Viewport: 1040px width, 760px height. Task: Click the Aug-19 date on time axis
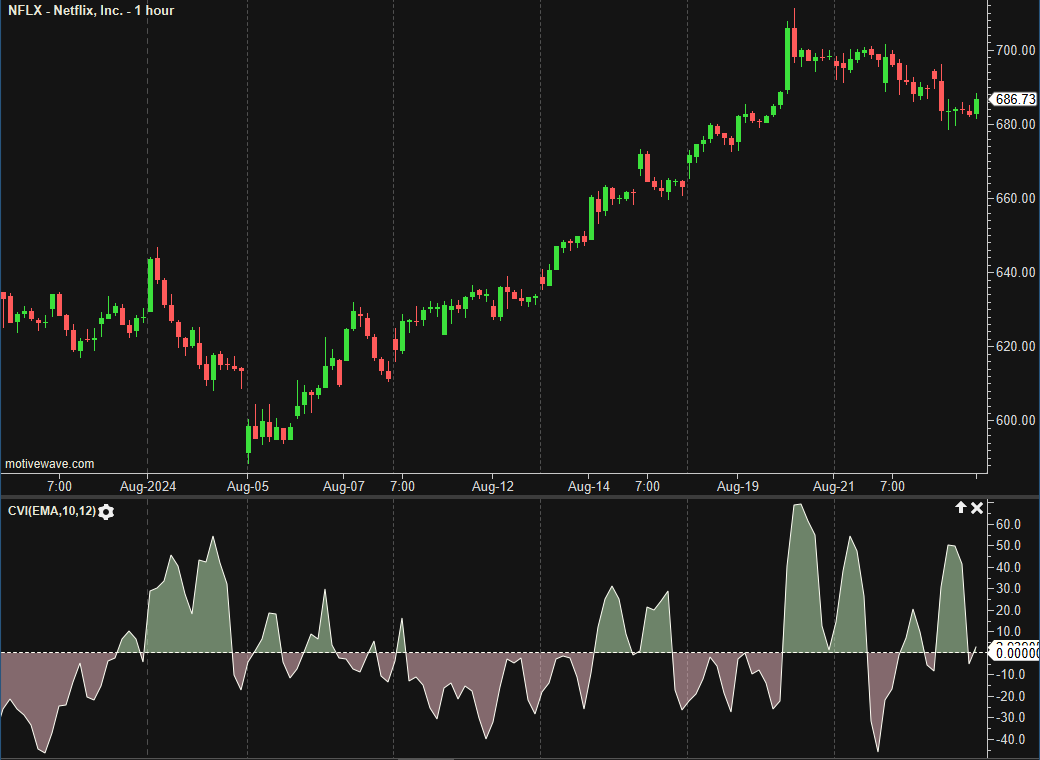pyautogui.click(x=737, y=487)
